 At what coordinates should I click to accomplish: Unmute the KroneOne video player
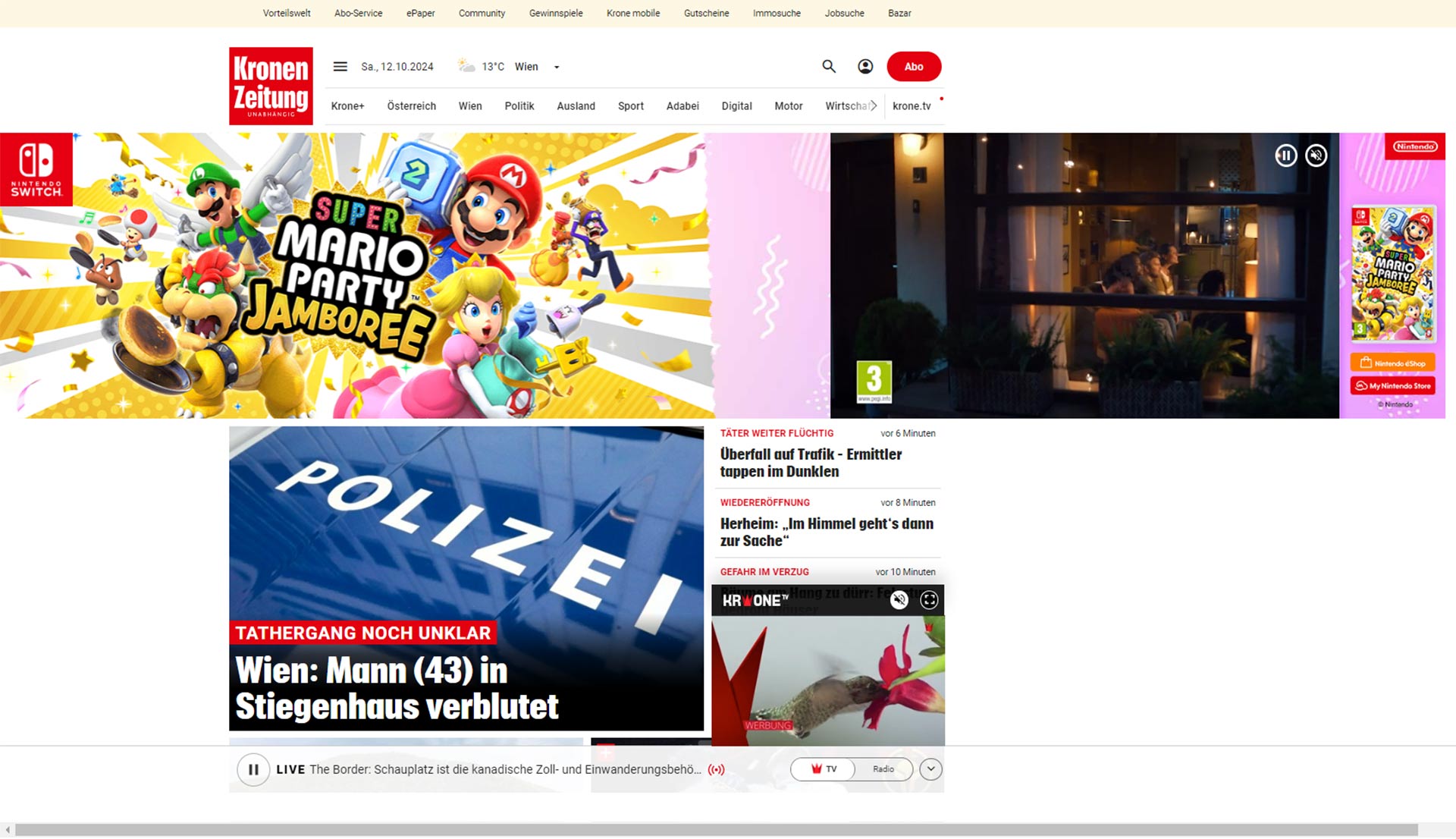click(x=899, y=600)
